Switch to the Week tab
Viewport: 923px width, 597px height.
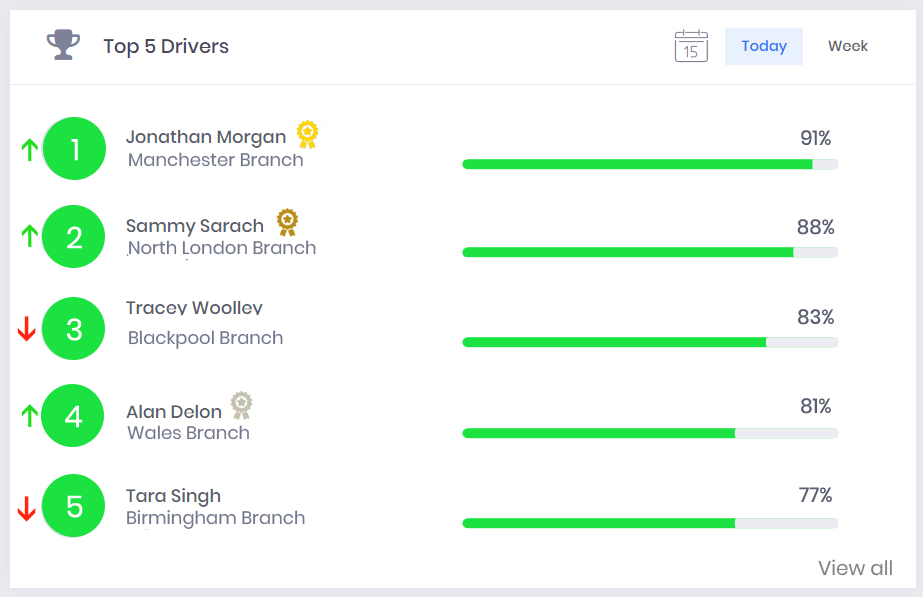pyautogui.click(x=848, y=46)
